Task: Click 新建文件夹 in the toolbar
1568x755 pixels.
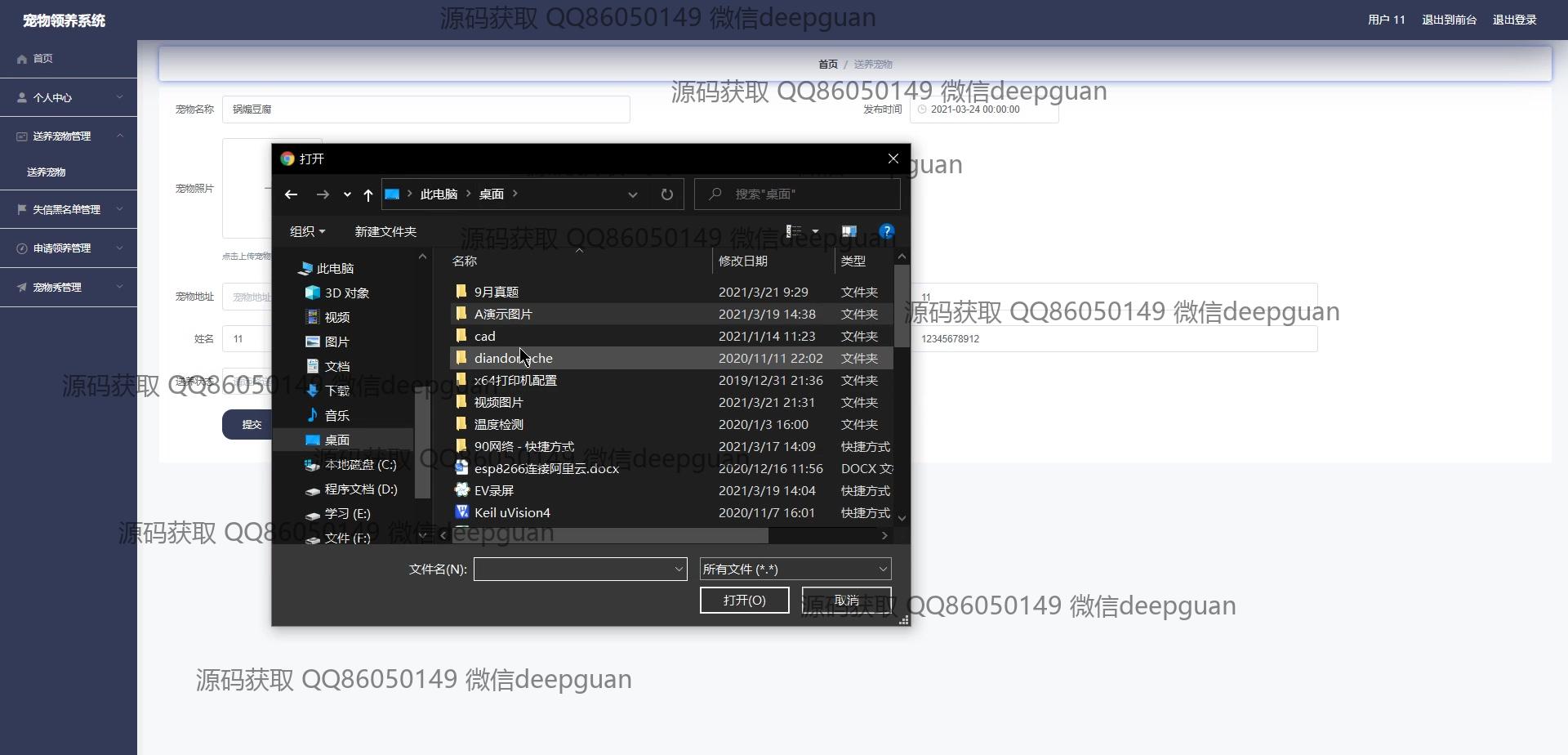Action: 385,231
